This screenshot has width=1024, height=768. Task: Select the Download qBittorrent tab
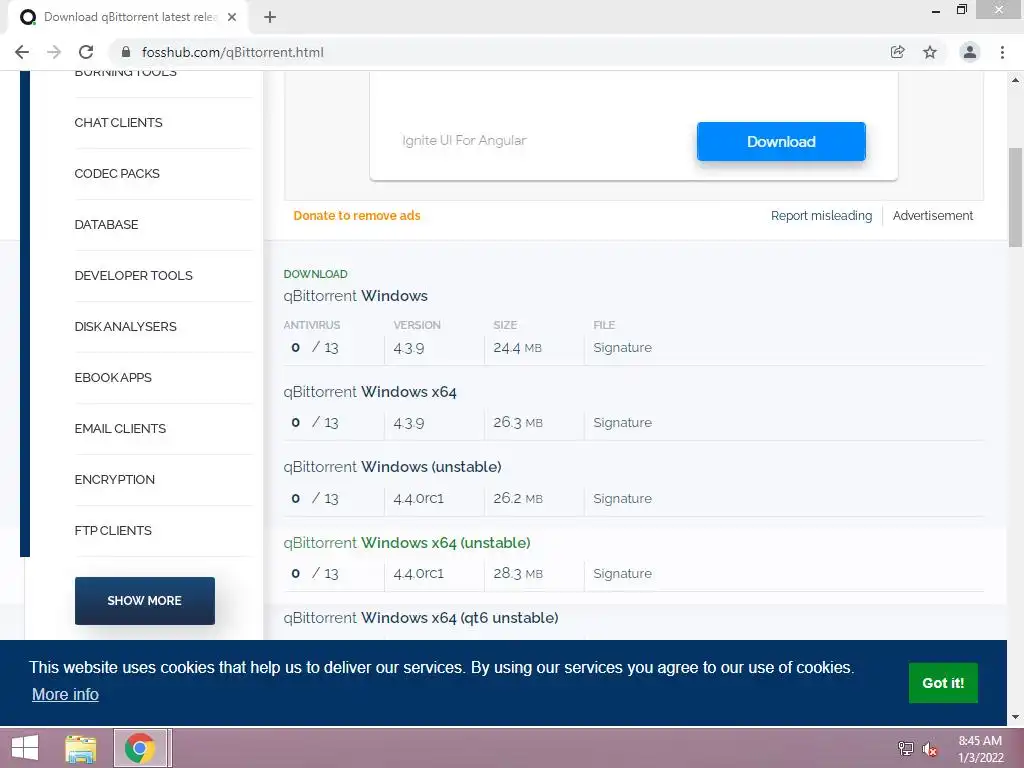coord(129,18)
